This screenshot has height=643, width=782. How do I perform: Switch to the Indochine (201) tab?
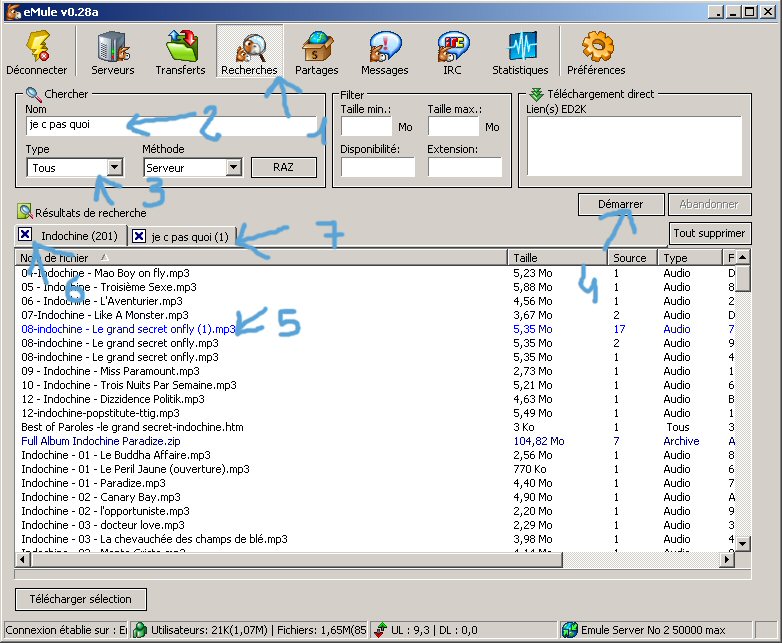click(79, 236)
